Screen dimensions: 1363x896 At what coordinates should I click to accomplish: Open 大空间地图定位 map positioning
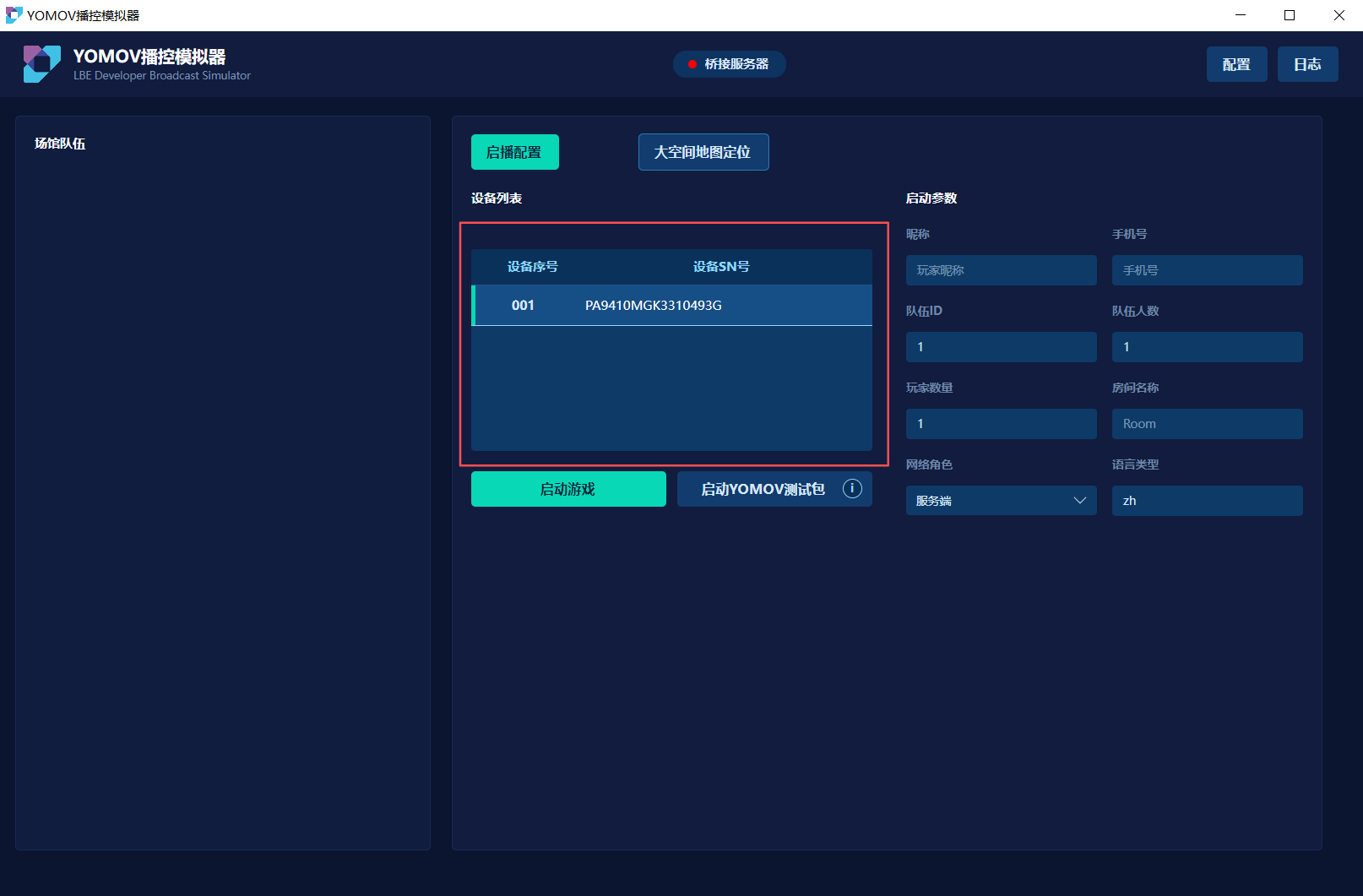pyautogui.click(x=703, y=152)
